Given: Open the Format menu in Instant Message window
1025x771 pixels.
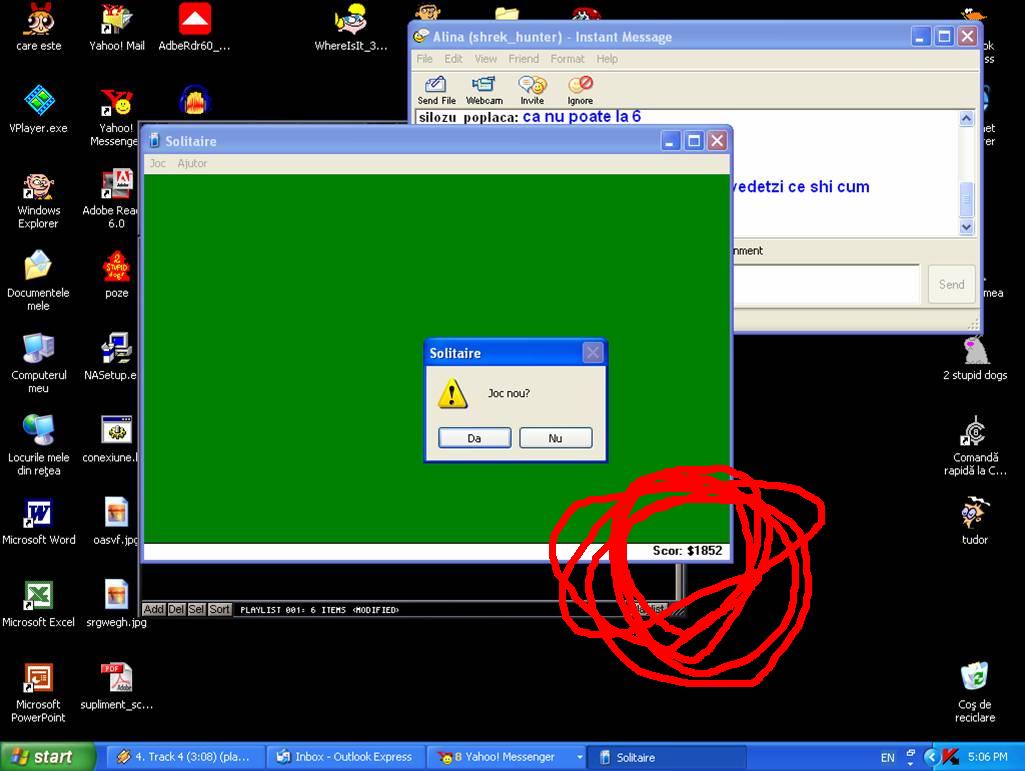Looking at the screenshot, I should pos(567,59).
